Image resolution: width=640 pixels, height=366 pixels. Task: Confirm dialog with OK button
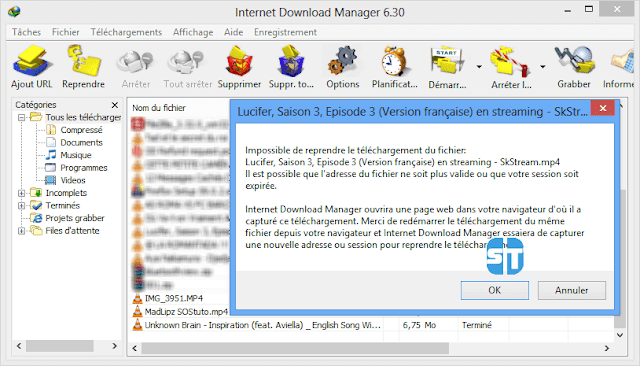coord(495,290)
